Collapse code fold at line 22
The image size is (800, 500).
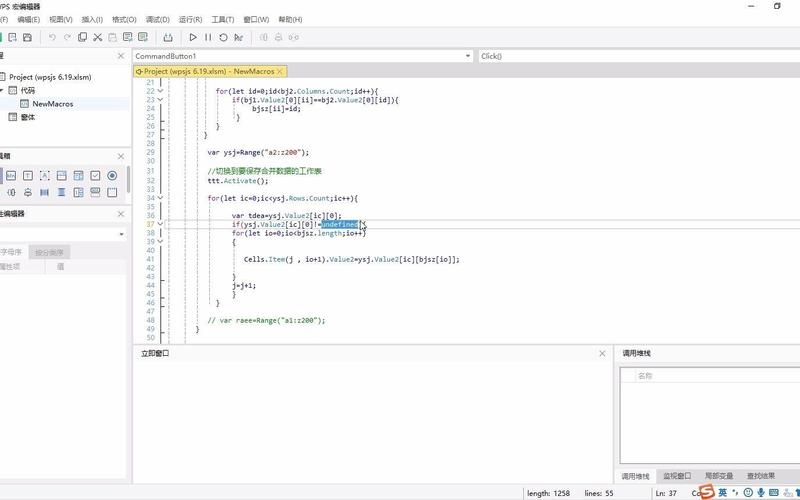(x=160, y=91)
